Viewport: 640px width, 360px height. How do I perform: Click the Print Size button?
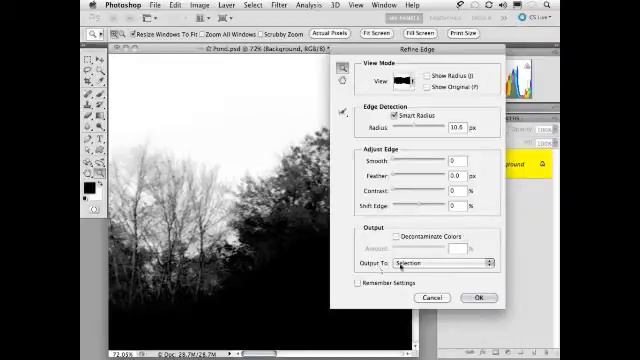point(463,33)
